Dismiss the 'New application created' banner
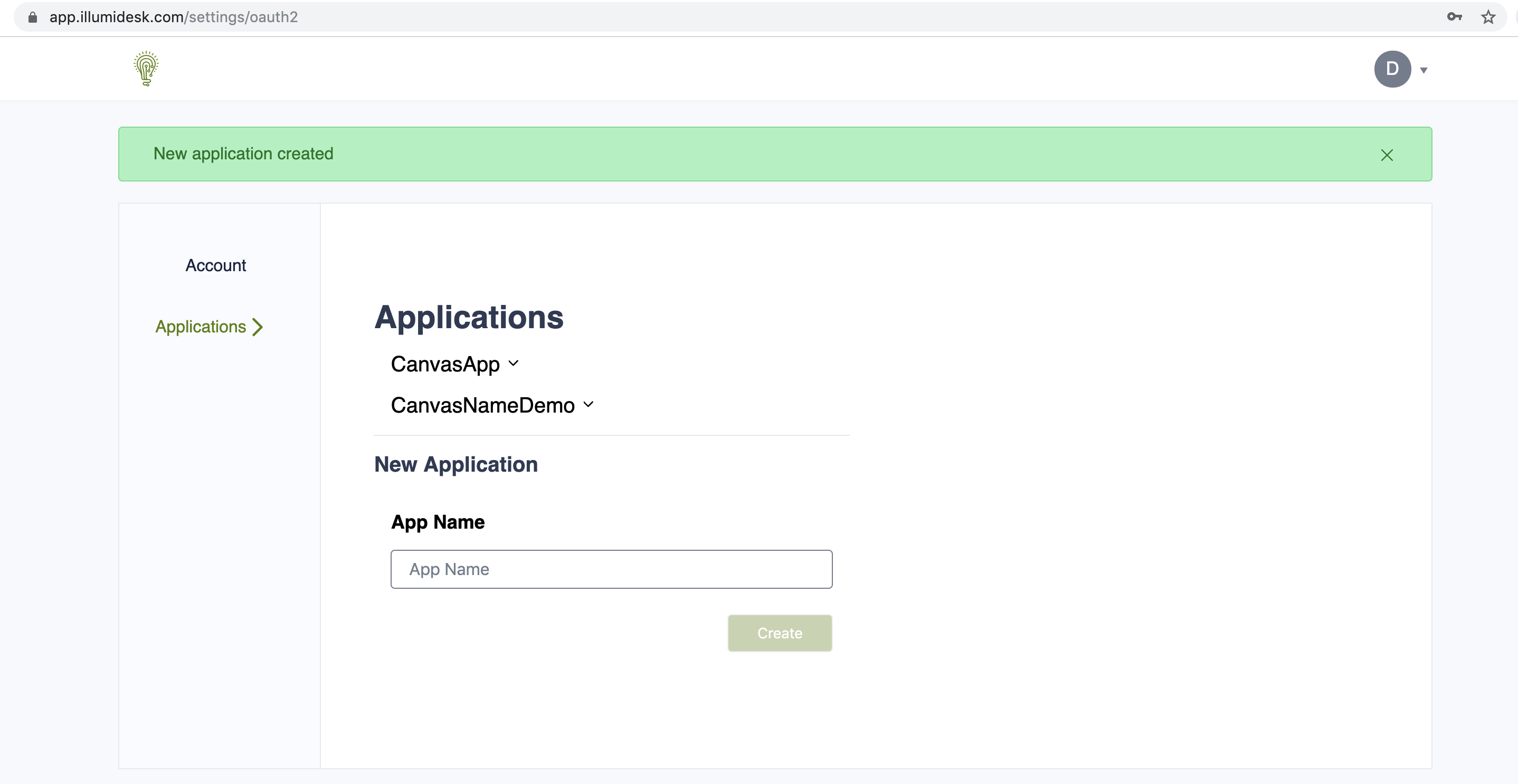Screen dimensions: 1518x784 [x=1387, y=155]
